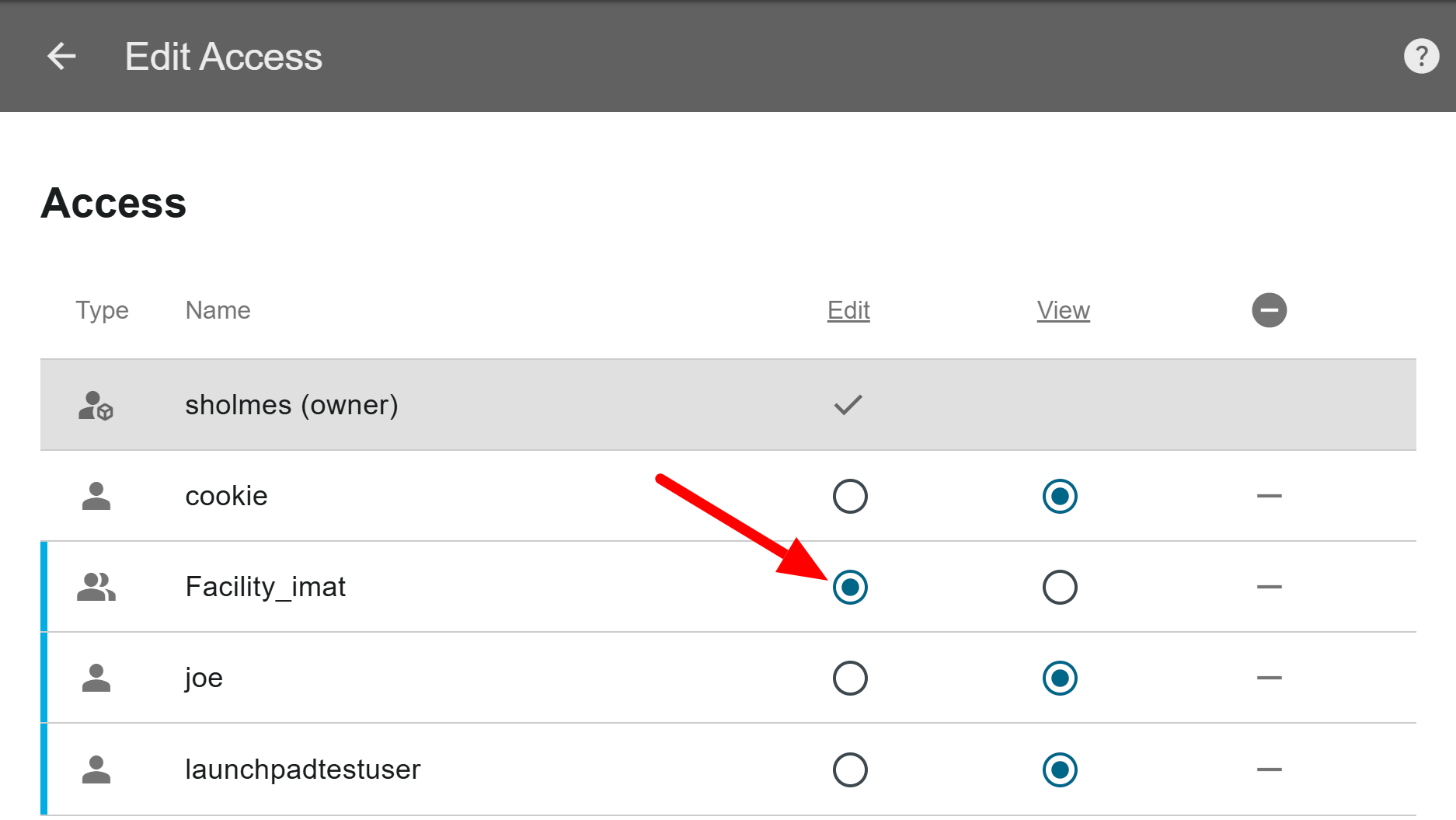Grant joe Edit permission

point(850,677)
